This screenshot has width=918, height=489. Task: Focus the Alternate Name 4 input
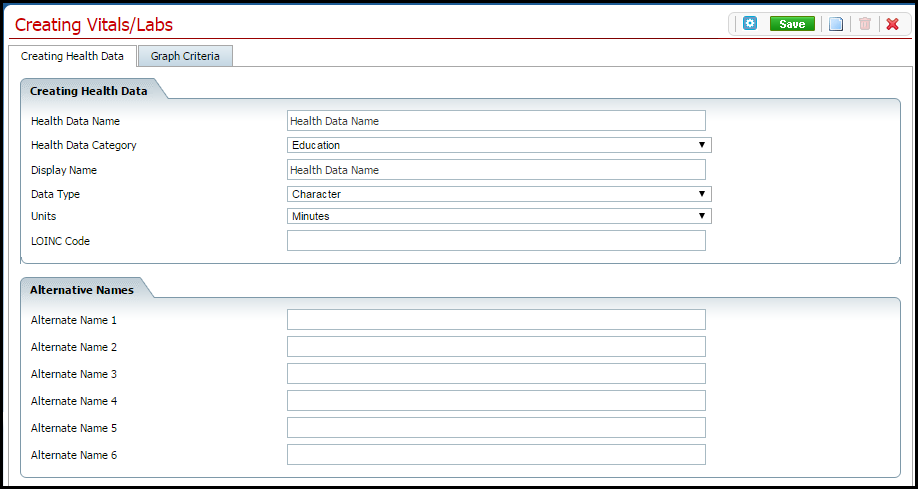(496, 401)
